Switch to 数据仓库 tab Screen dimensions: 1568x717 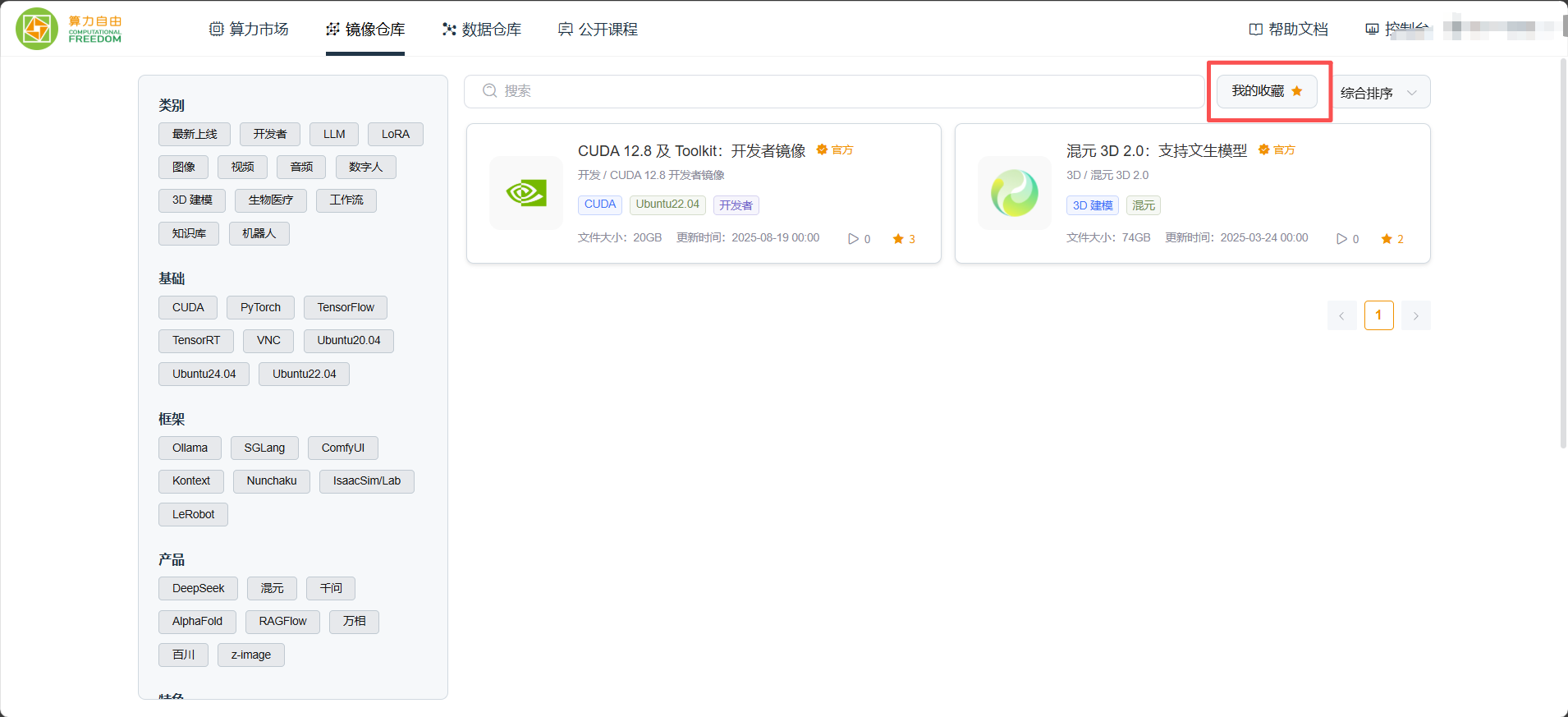(481, 30)
